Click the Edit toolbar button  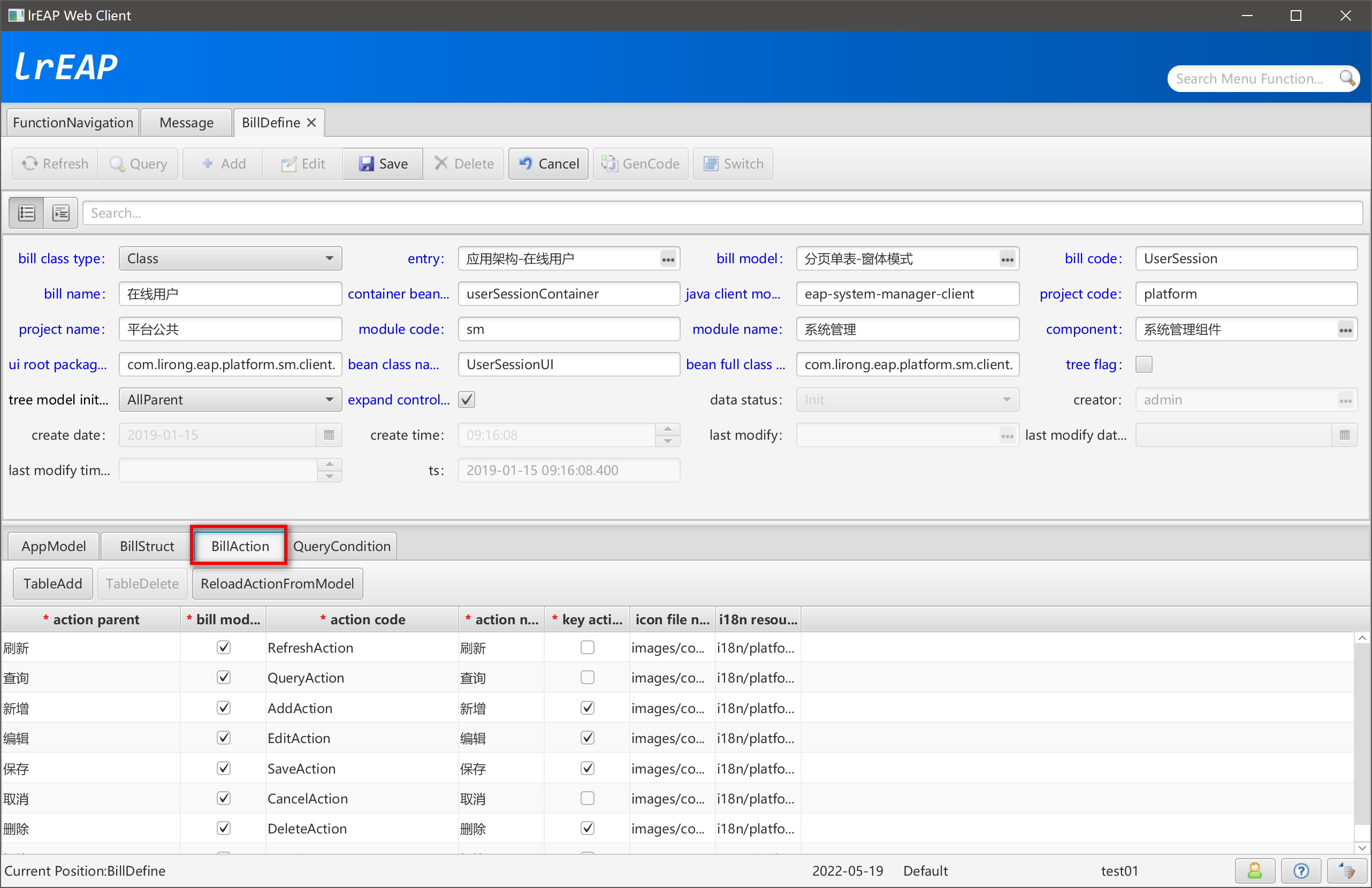pyautogui.click(x=303, y=164)
